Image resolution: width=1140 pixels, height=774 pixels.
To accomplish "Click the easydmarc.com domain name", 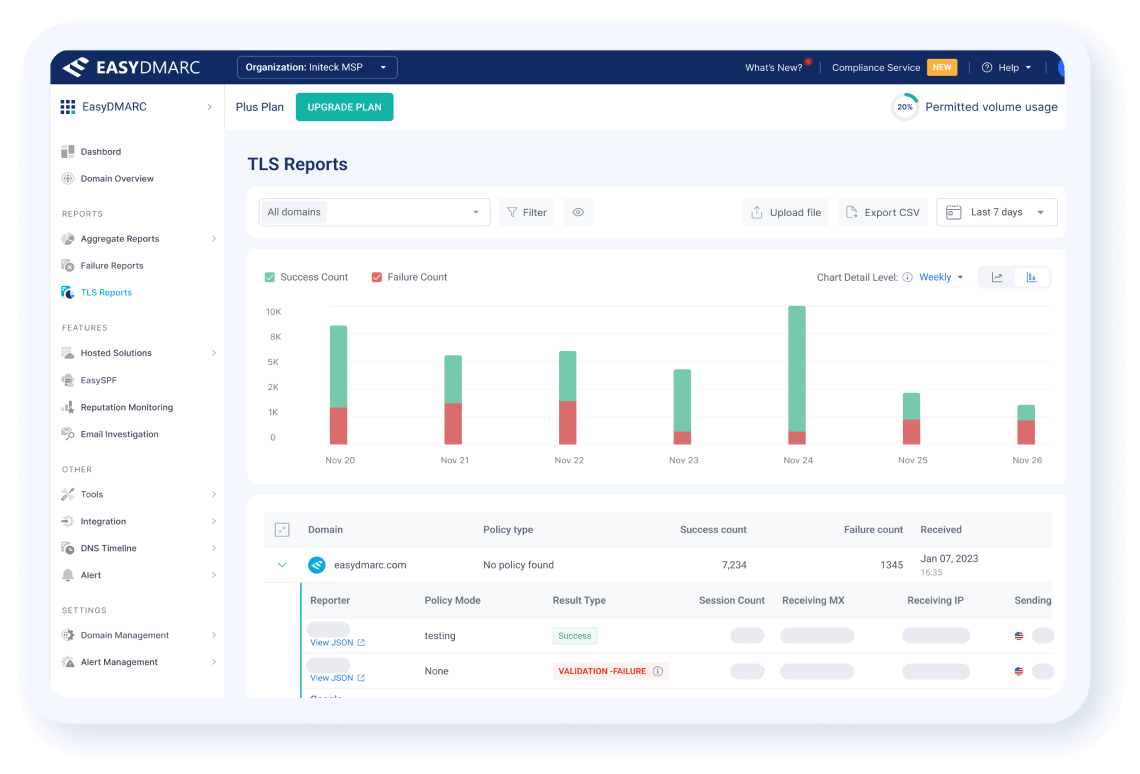I will [370, 565].
